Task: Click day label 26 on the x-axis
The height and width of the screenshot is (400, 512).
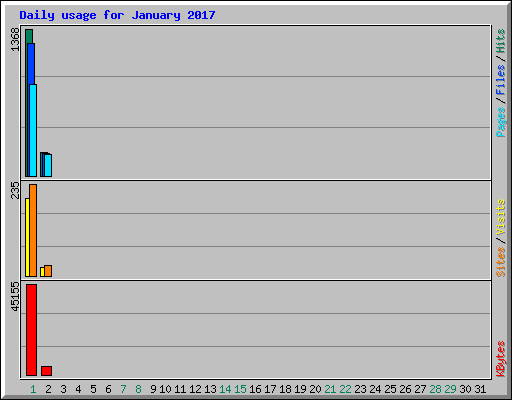Action: click(x=405, y=389)
